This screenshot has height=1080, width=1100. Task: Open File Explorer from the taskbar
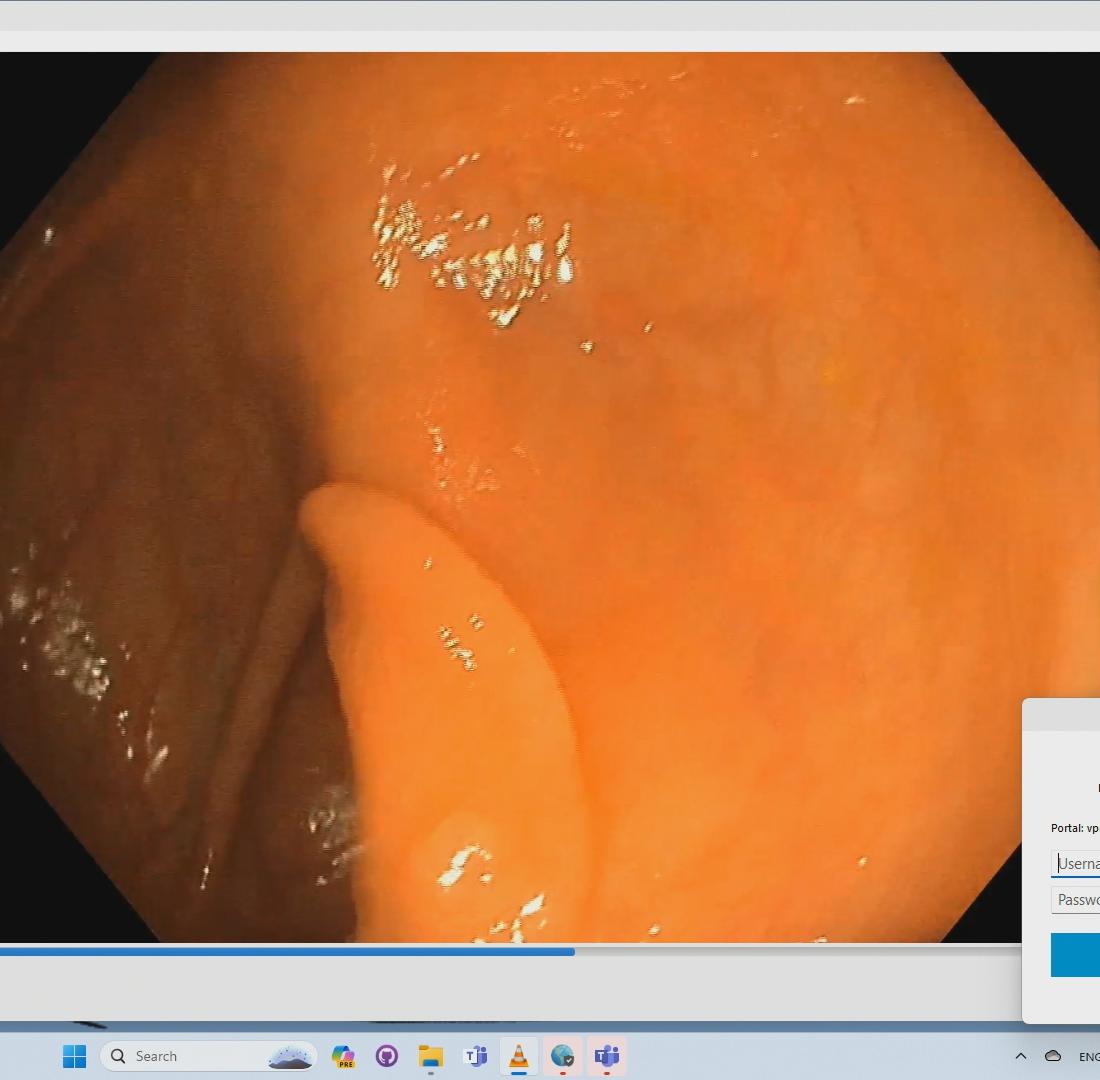point(431,1056)
